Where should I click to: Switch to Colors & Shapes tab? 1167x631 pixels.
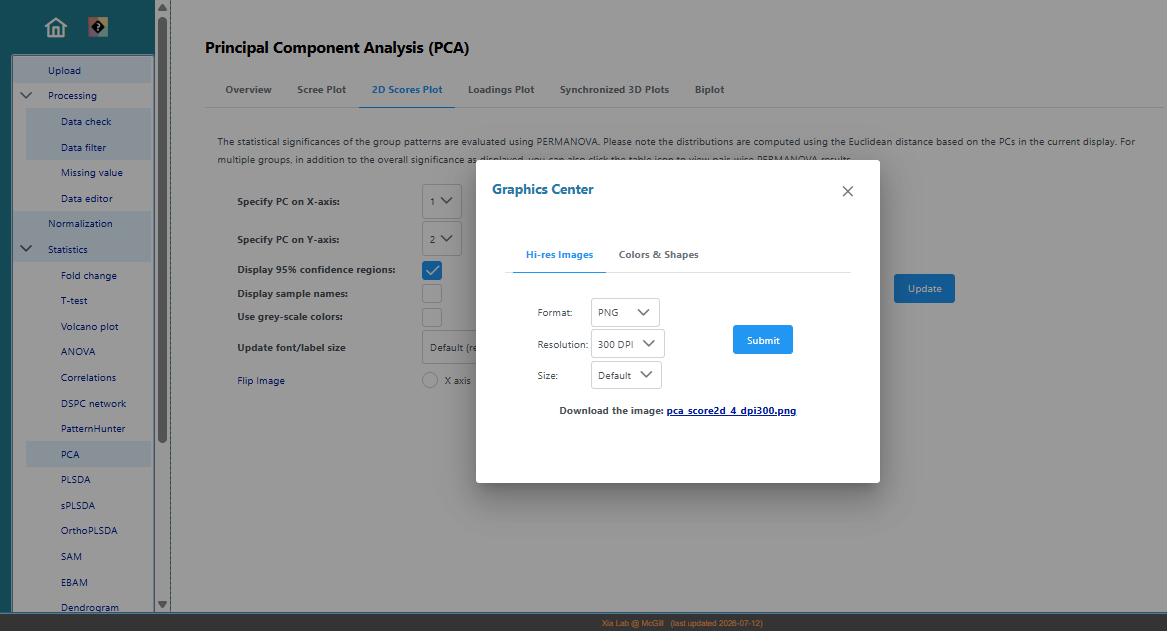pos(659,254)
